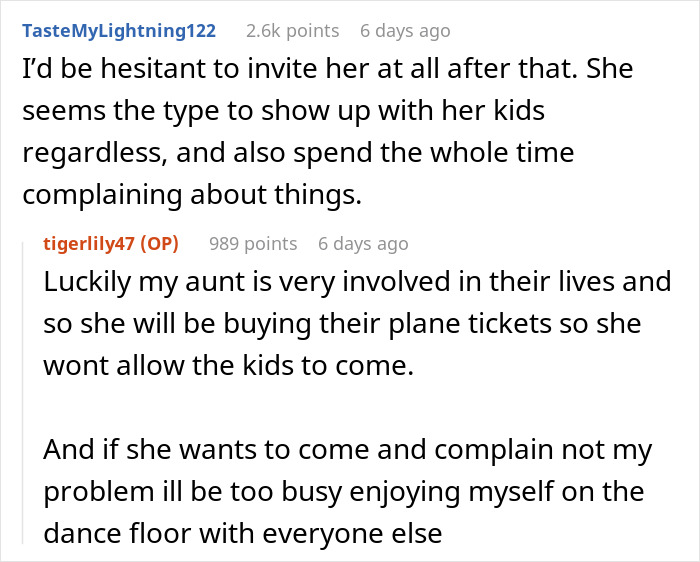Image resolution: width=700 pixels, height=562 pixels.
Task: Click the line starting "I'd be hesitant to invite"
Action: (328, 69)
